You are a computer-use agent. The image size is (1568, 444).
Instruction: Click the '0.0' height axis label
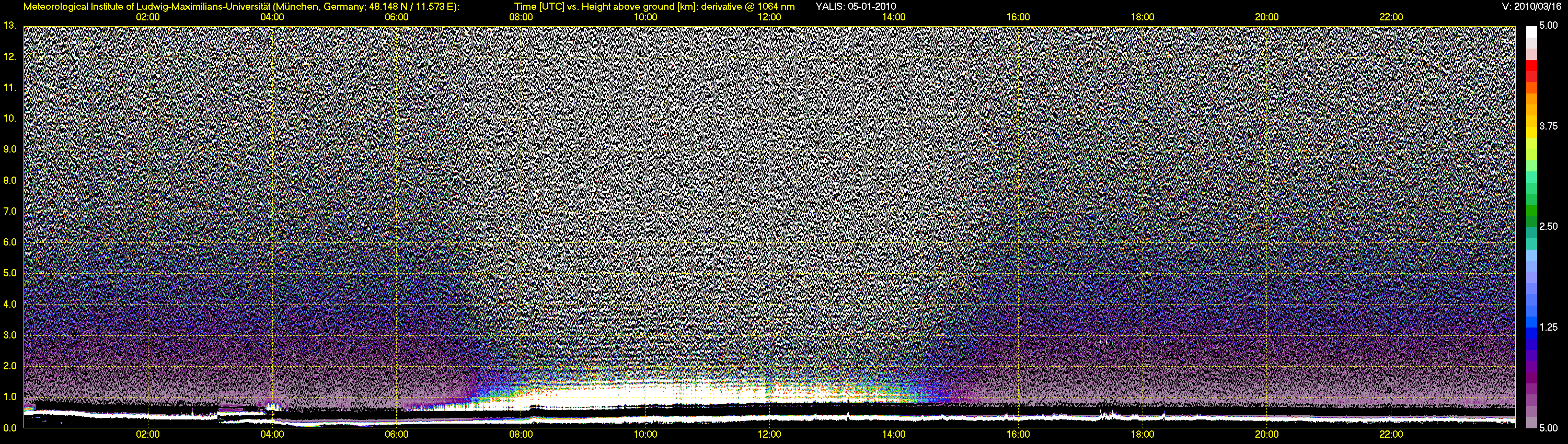pos(9,428)
